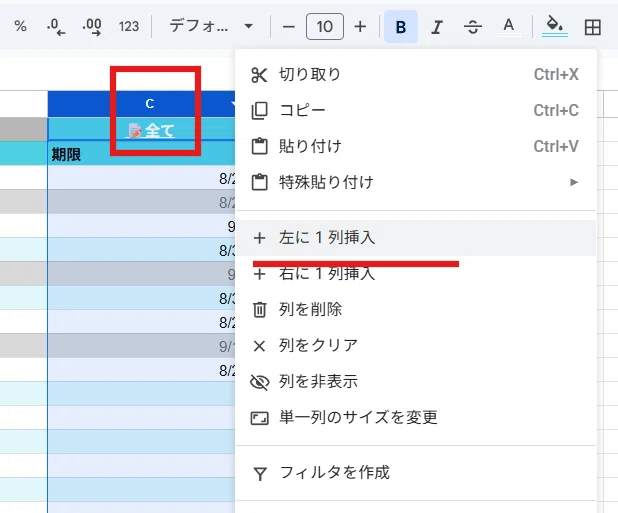Select 列を非表示 to hide column
Viewport: 618px width, 513px height.
tap(416, 381)
